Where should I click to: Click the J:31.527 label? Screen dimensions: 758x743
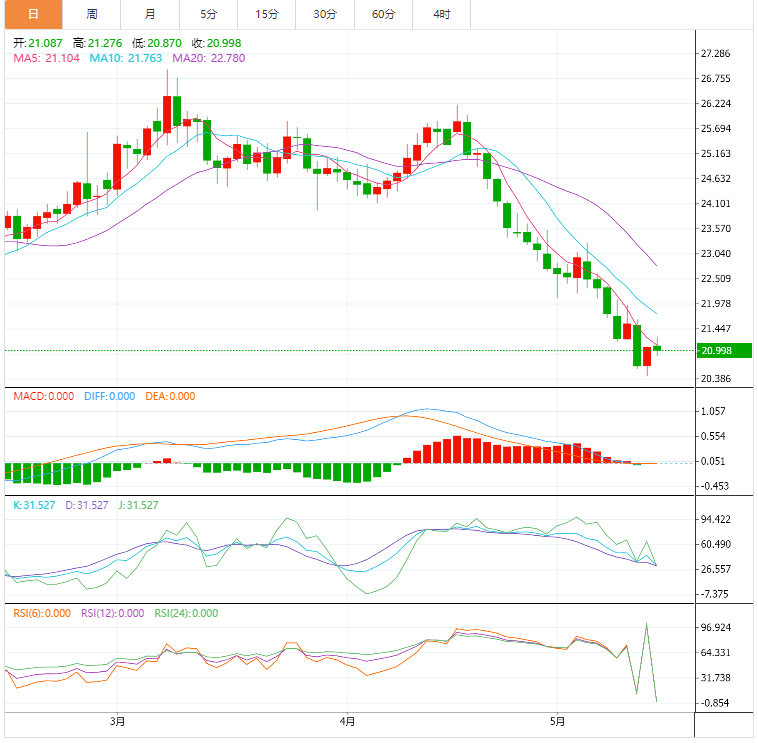click(138, 505)
